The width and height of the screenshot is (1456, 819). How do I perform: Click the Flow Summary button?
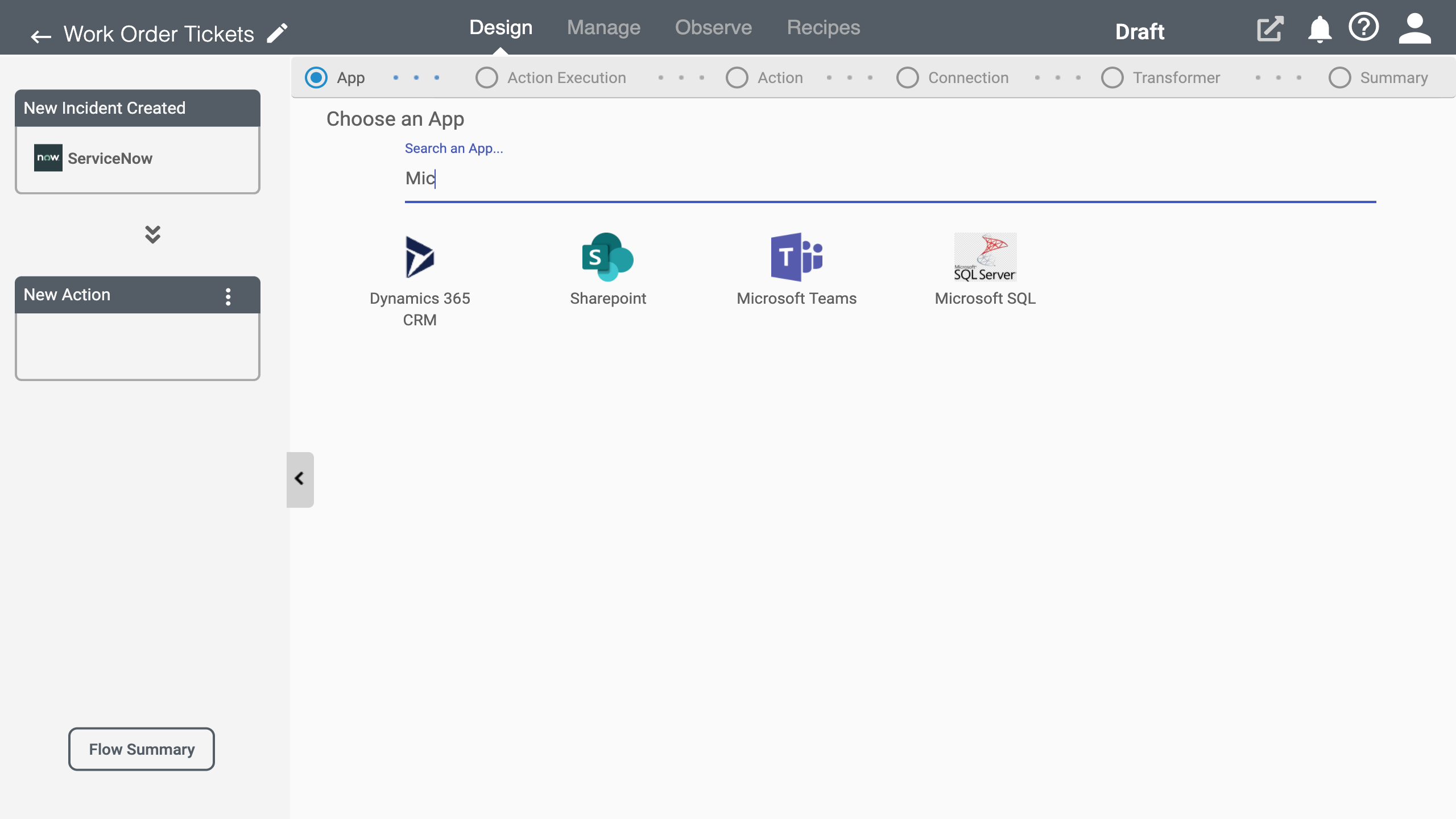(142, 749)
